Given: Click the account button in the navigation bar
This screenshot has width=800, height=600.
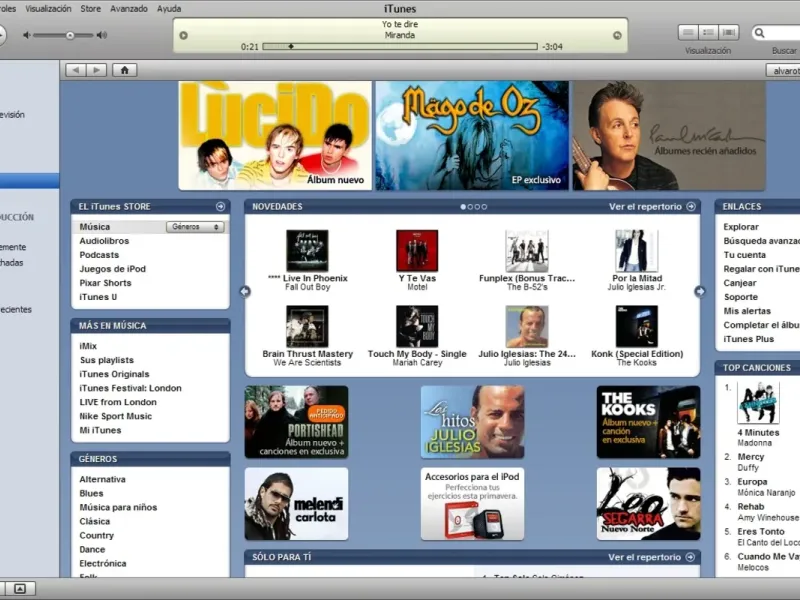Looking at the screenshot, I should (x=783, y=70).
